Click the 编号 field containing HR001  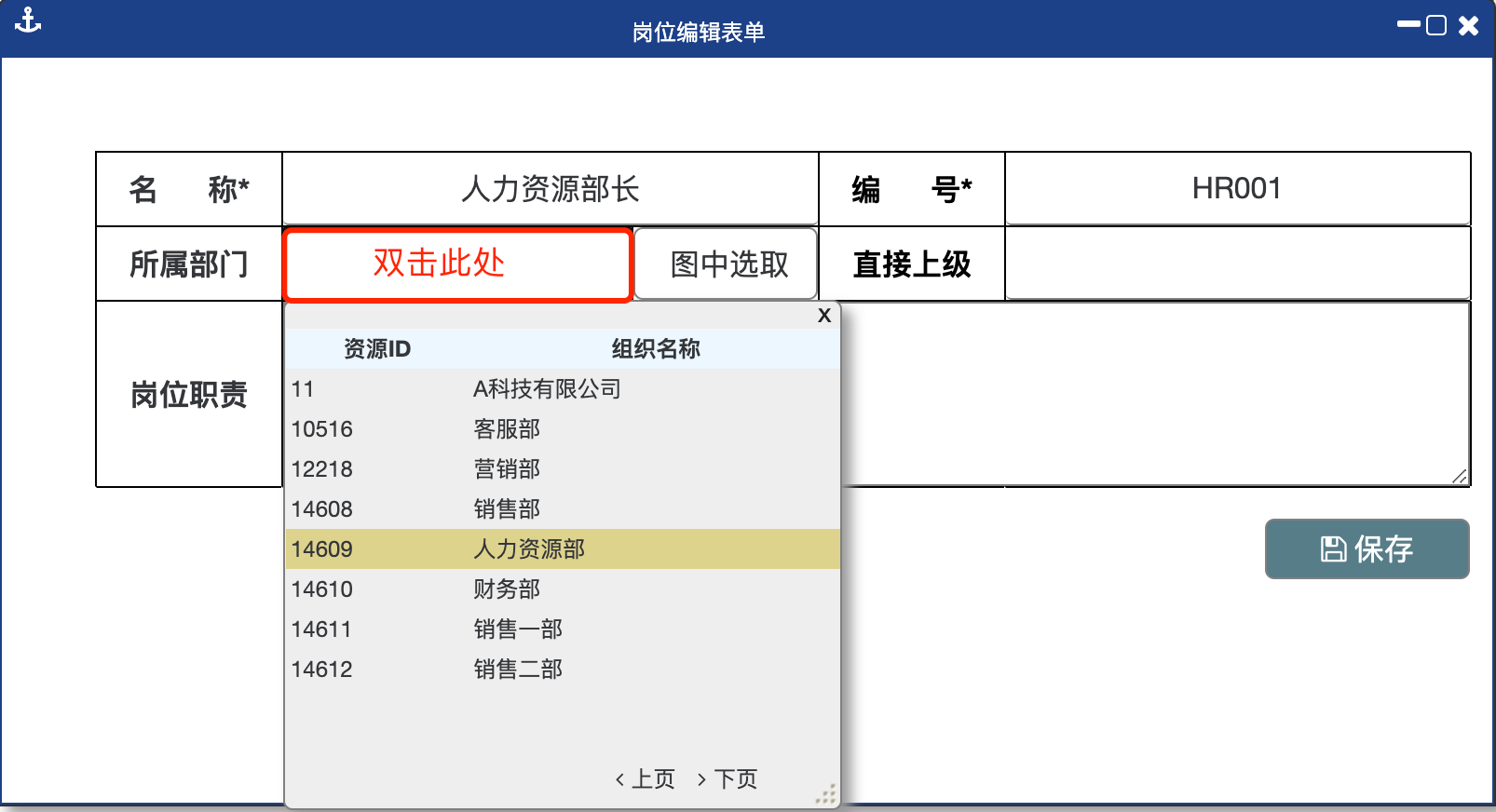1237,189
